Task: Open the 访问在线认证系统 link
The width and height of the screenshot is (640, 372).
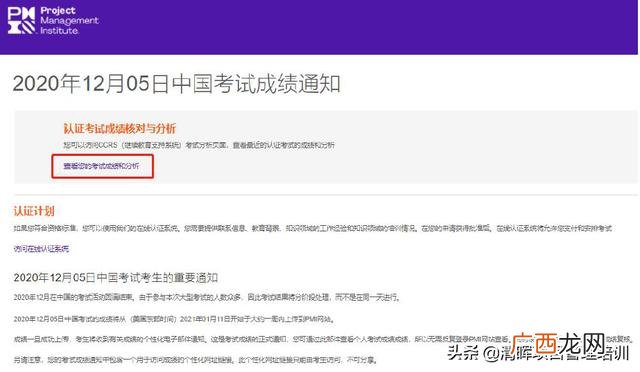Action: pyautogui.click(x=41, y=249)
